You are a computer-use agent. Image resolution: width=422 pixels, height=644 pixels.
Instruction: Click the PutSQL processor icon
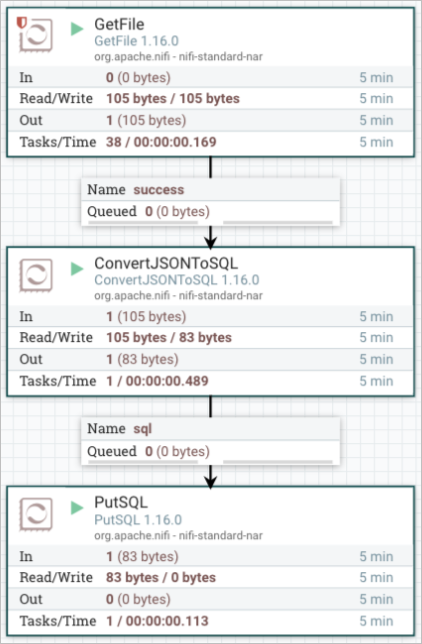(36, 514)
